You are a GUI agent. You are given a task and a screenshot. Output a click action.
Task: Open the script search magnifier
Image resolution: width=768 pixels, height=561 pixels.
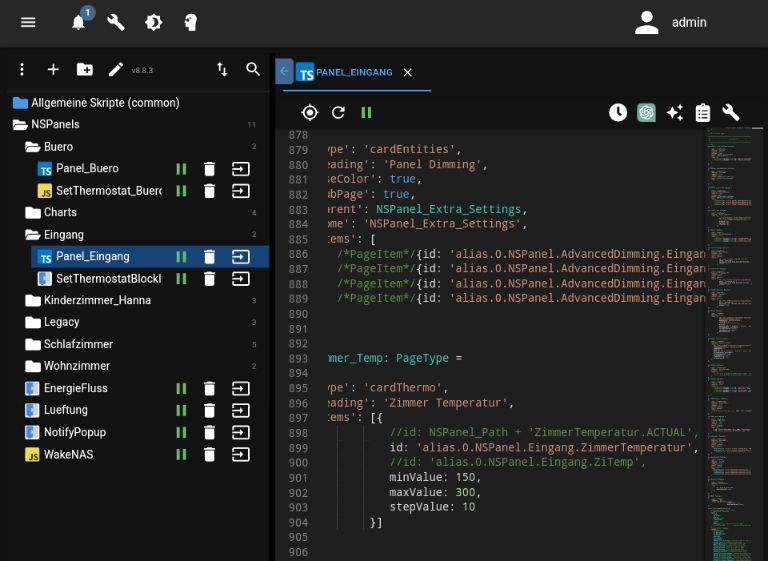(253, 69)
